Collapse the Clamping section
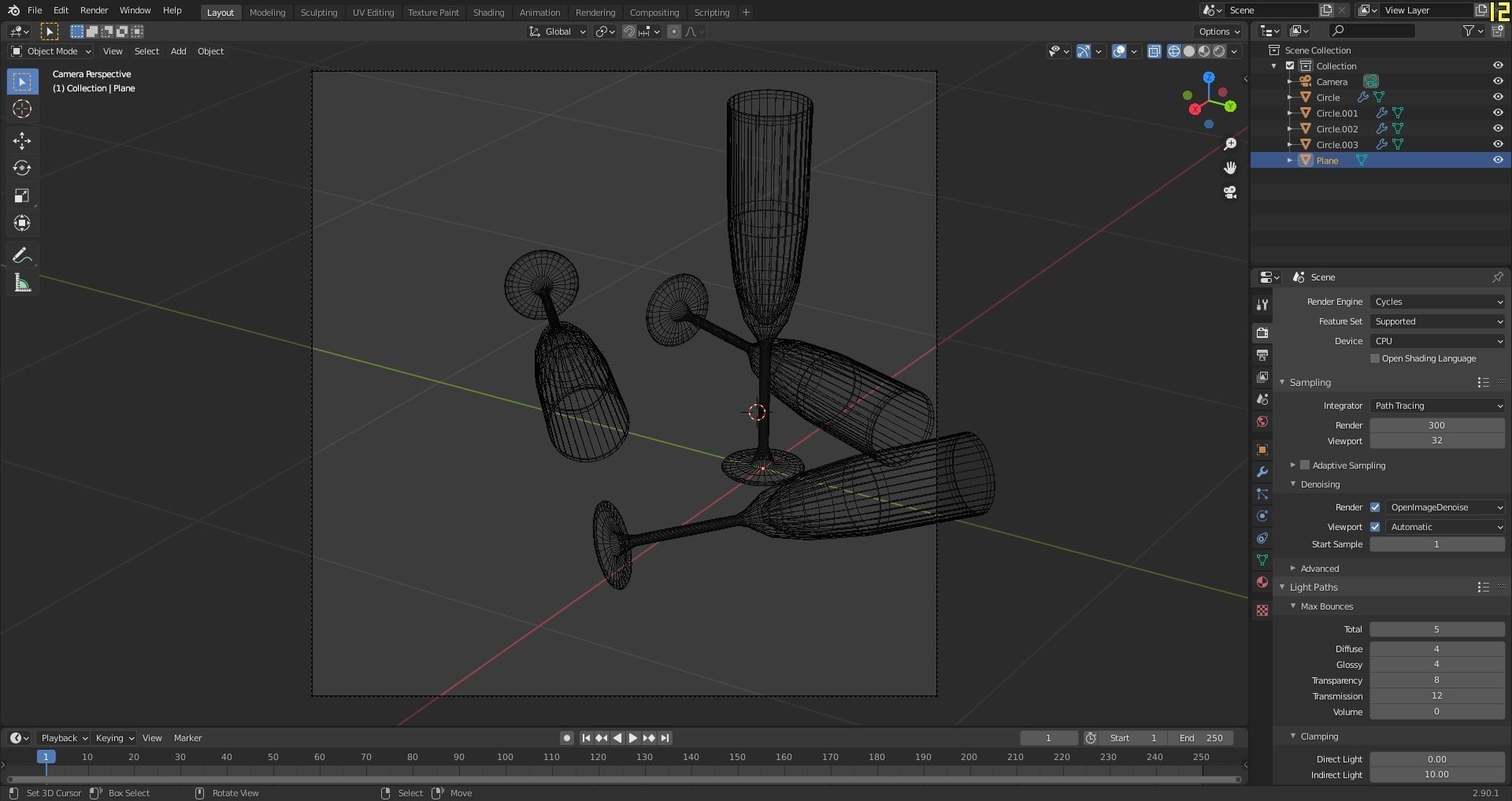The image size is (1512, 801). coord(1319,736)
